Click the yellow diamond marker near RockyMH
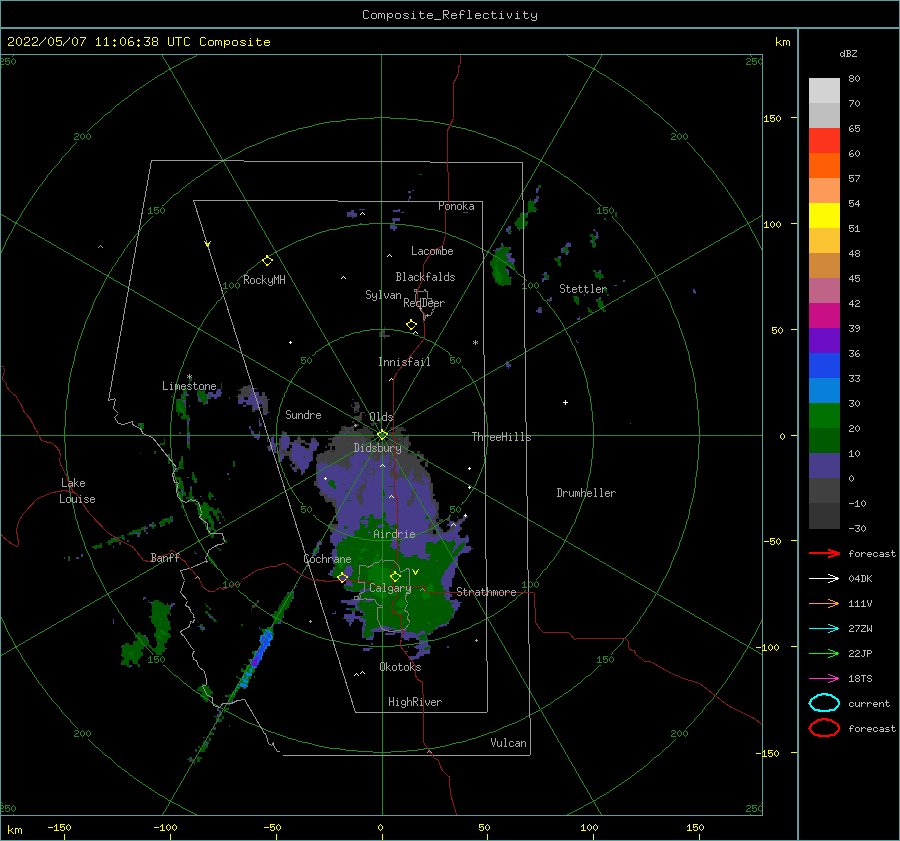This screenshot has width=900, height=841. tap(267, 261)
